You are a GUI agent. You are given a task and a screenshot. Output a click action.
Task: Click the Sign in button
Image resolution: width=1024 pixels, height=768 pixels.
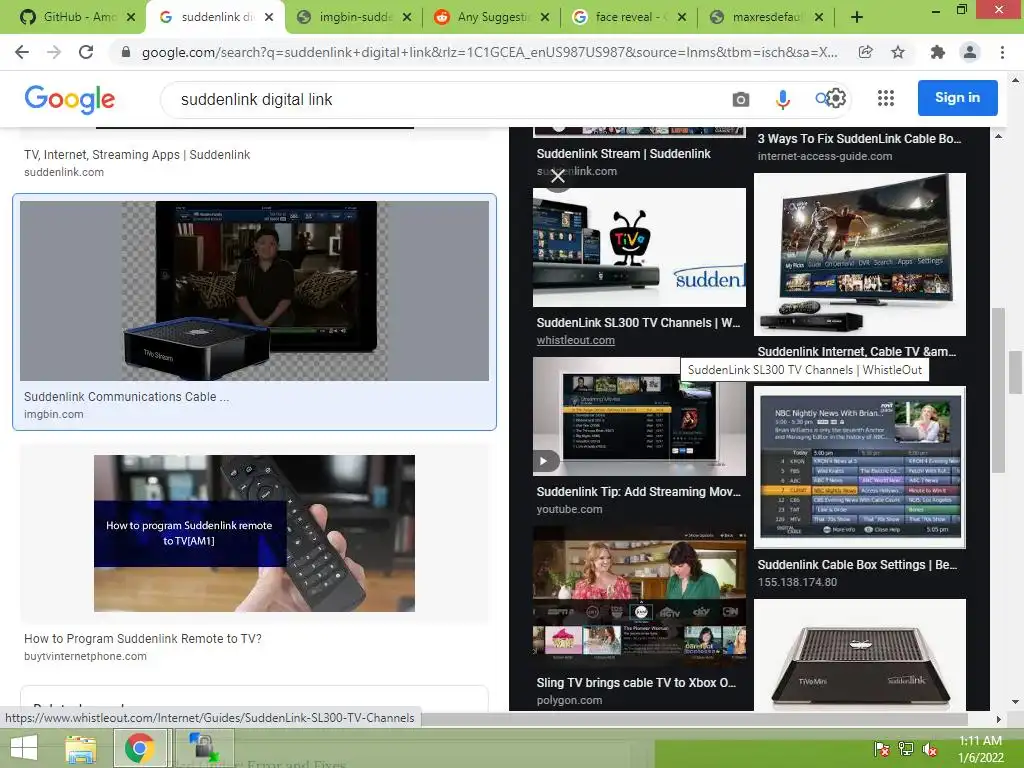[x=957, y=98]
